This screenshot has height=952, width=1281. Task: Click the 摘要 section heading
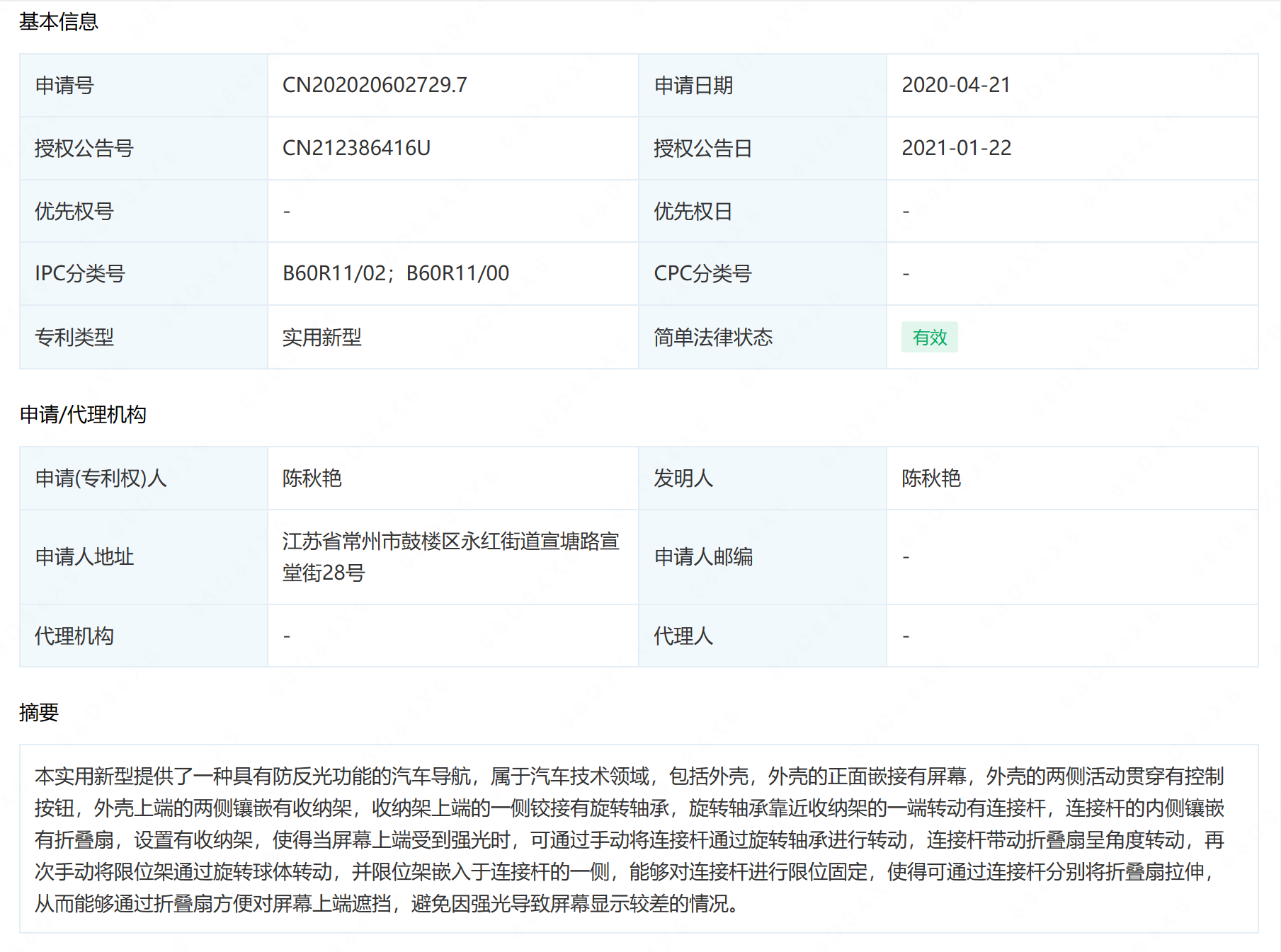pos(39,712)
